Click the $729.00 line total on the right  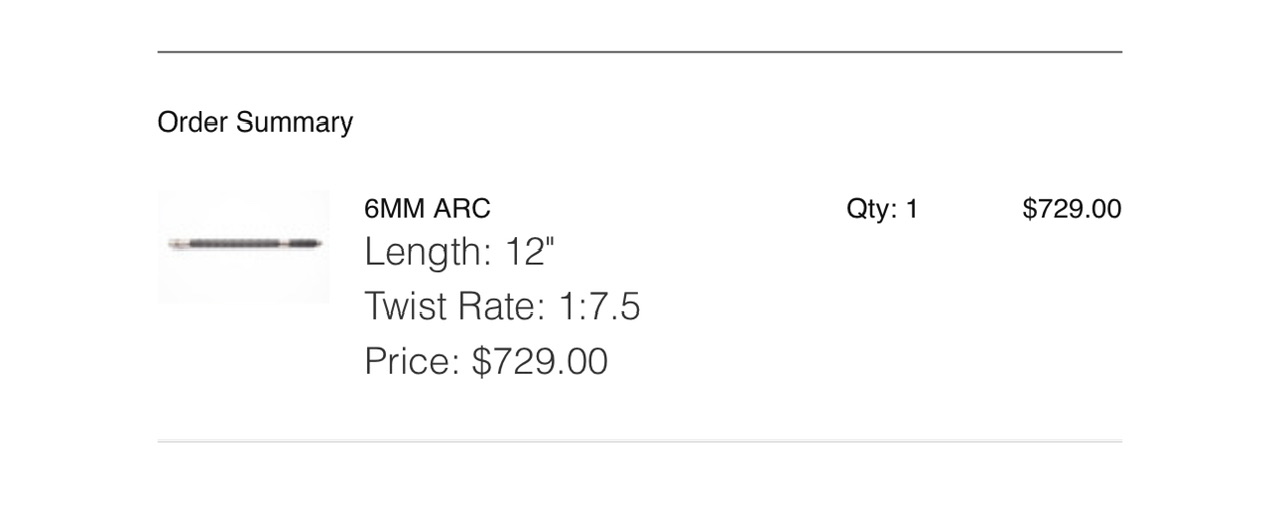click(1071, 209)
